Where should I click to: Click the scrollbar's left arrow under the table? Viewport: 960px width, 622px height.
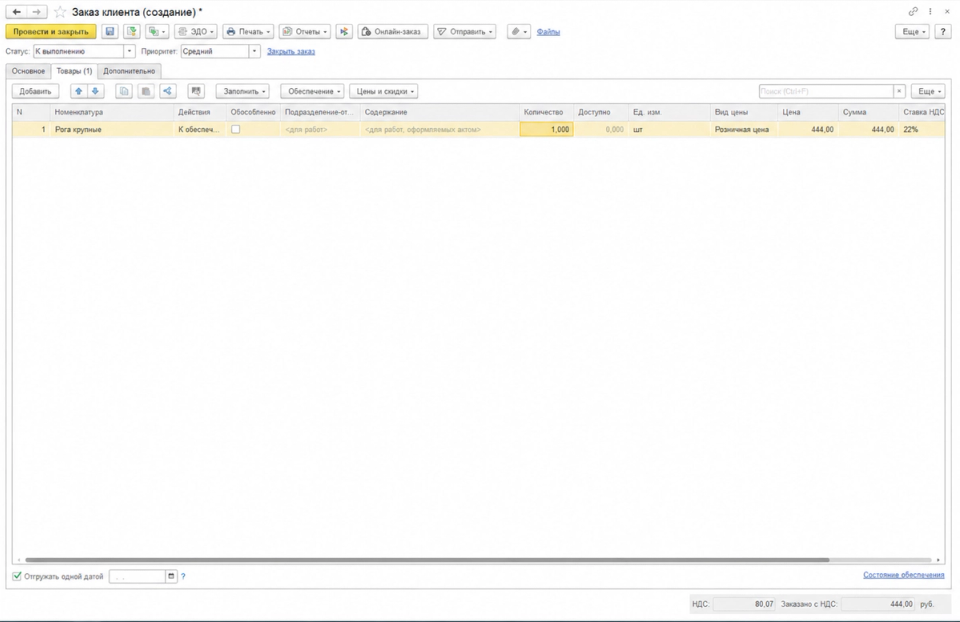tap(19, 560)
